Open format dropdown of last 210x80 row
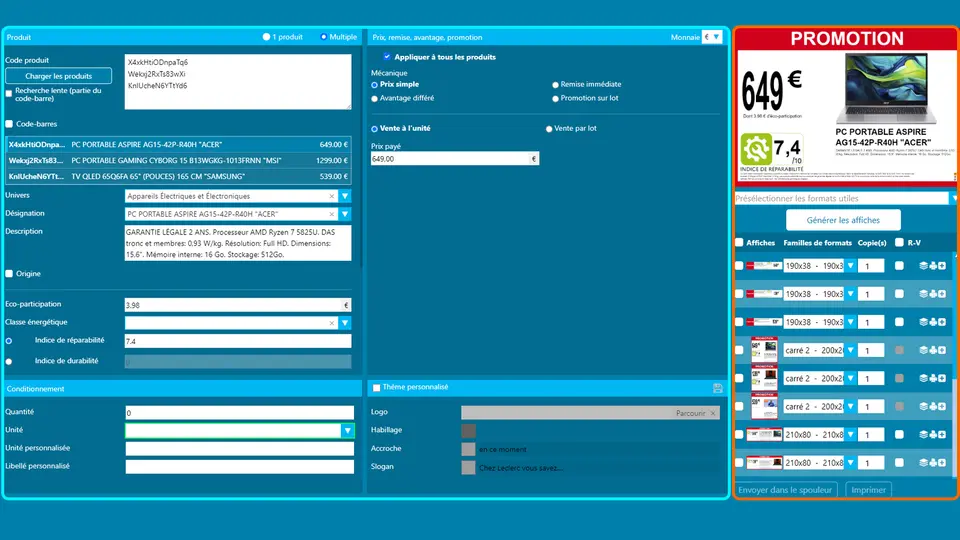Image resolution: width=960 pixels, height=540 pixels. tap(850, 463)
